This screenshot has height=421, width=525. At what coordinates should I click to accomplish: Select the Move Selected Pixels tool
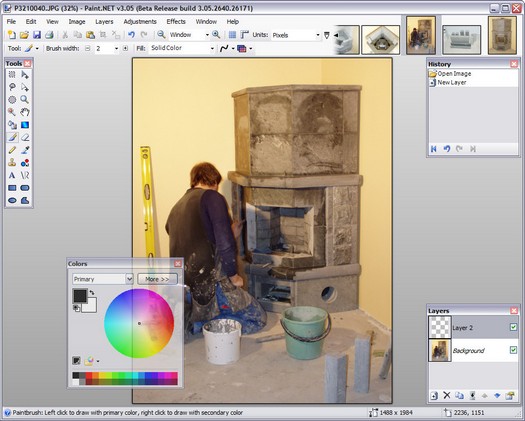click(x=25, y=74)
